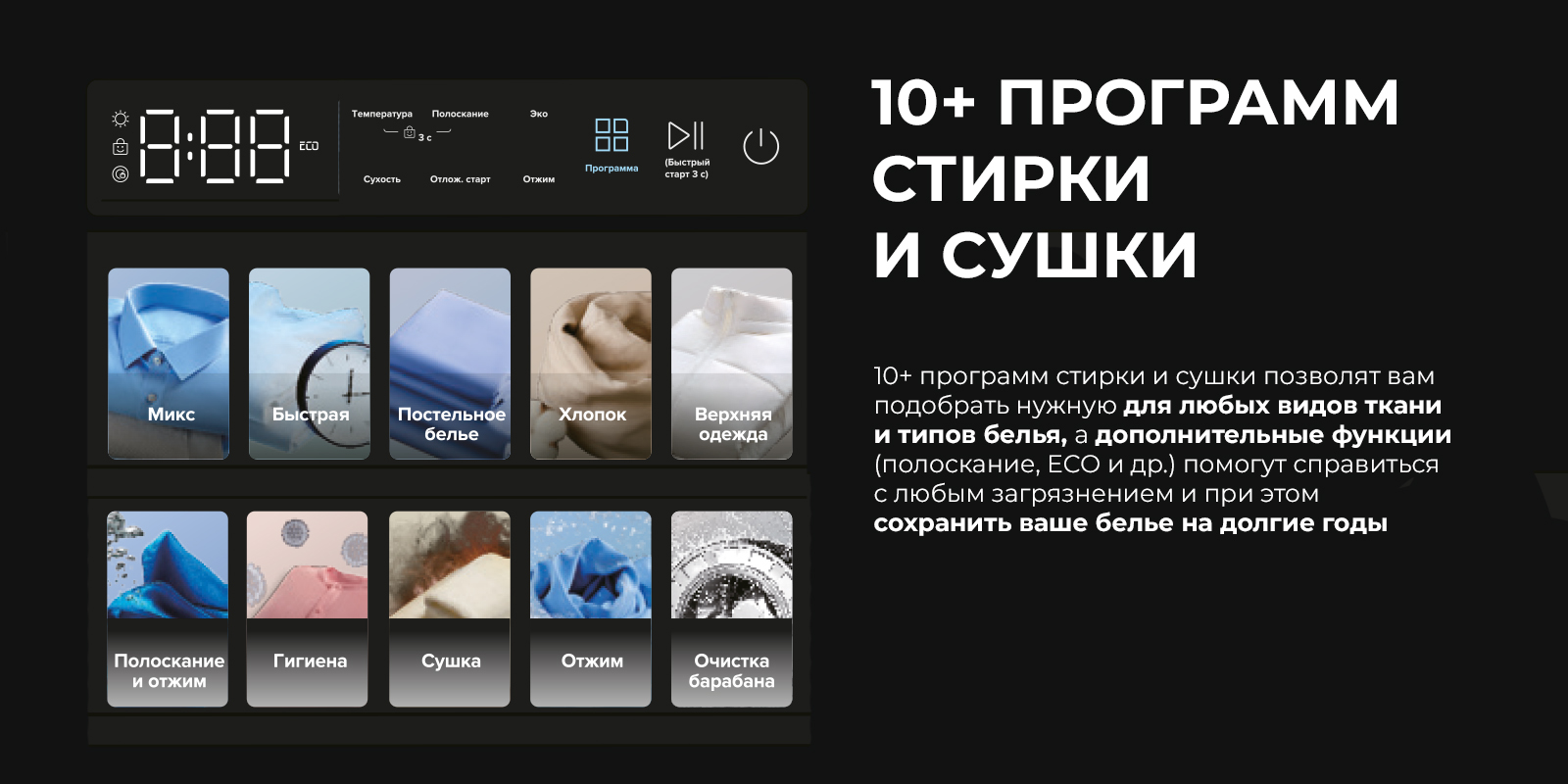This screenshot has height=784, width=1568.
Task: Choose the Быстрая wash program tile
Action: pyautogui.click(x=310, y=364)
